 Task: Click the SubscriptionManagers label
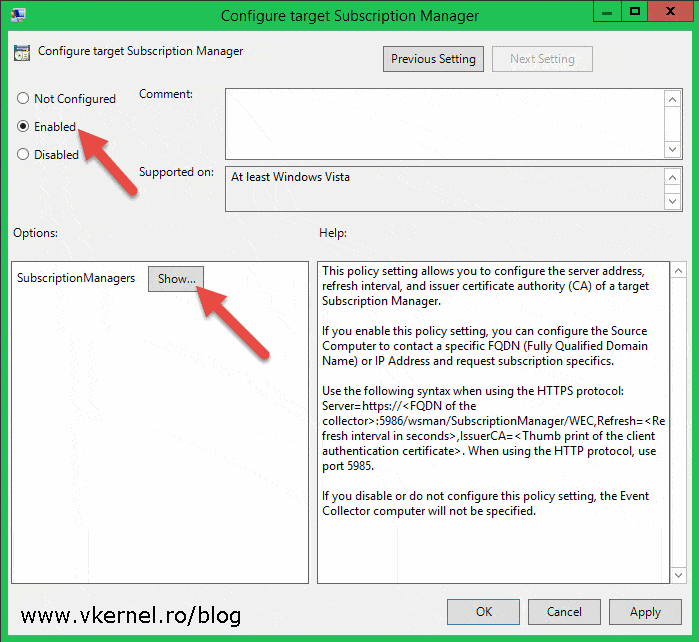76,278
